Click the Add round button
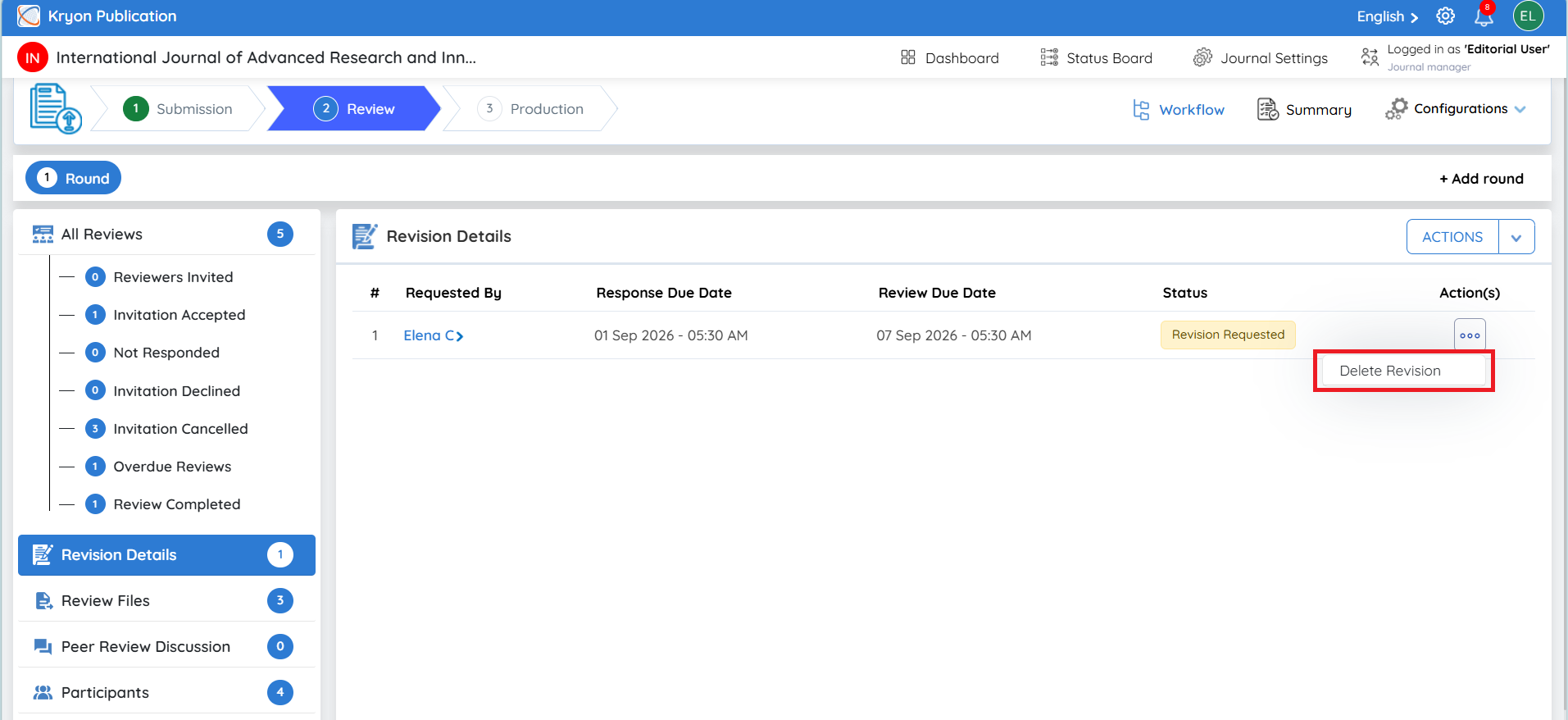The image size is (1568, 720). (1481, 179)
